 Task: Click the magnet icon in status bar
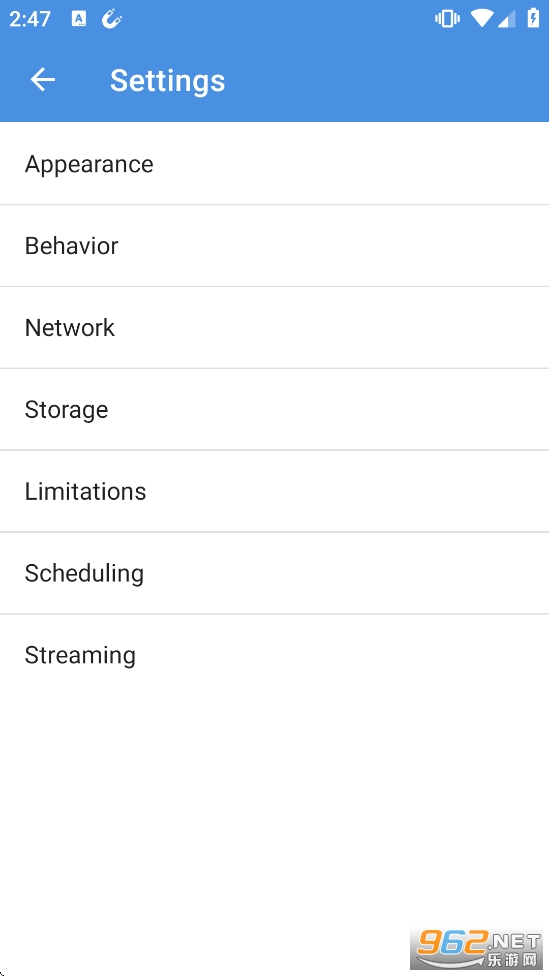point(112,19)
